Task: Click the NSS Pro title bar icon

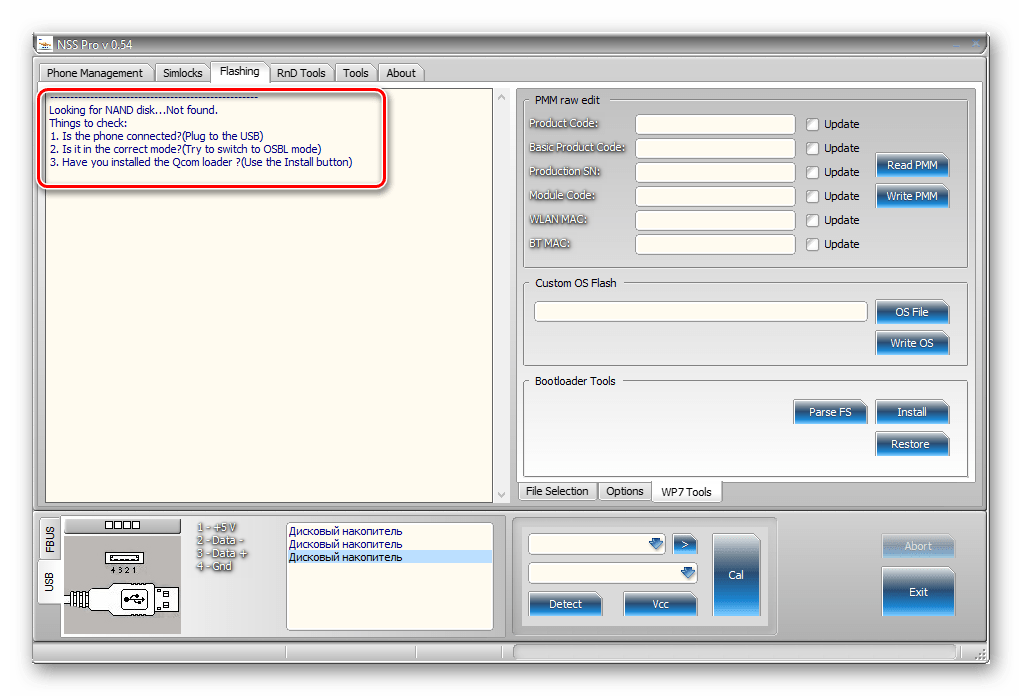Action: pyautogui.click(x=44, y=44)
